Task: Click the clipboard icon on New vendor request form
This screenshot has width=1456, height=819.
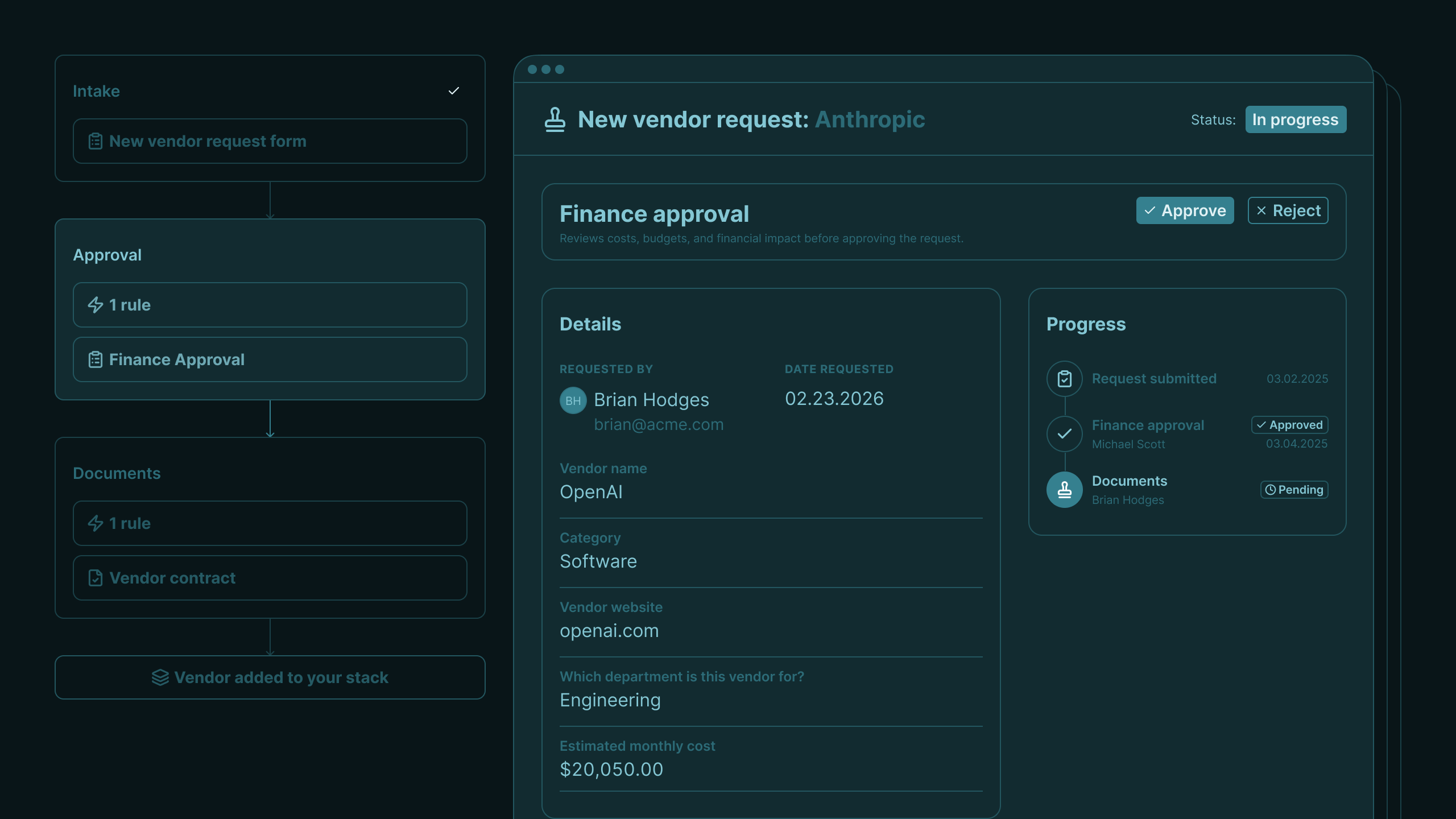Action: [95, 141]
